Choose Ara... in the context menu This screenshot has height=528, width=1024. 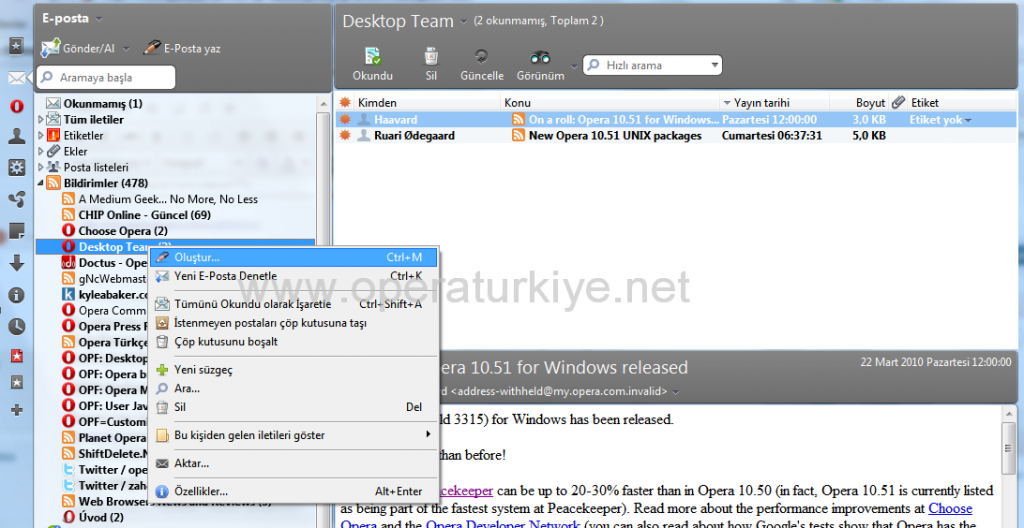pos(294,388)
